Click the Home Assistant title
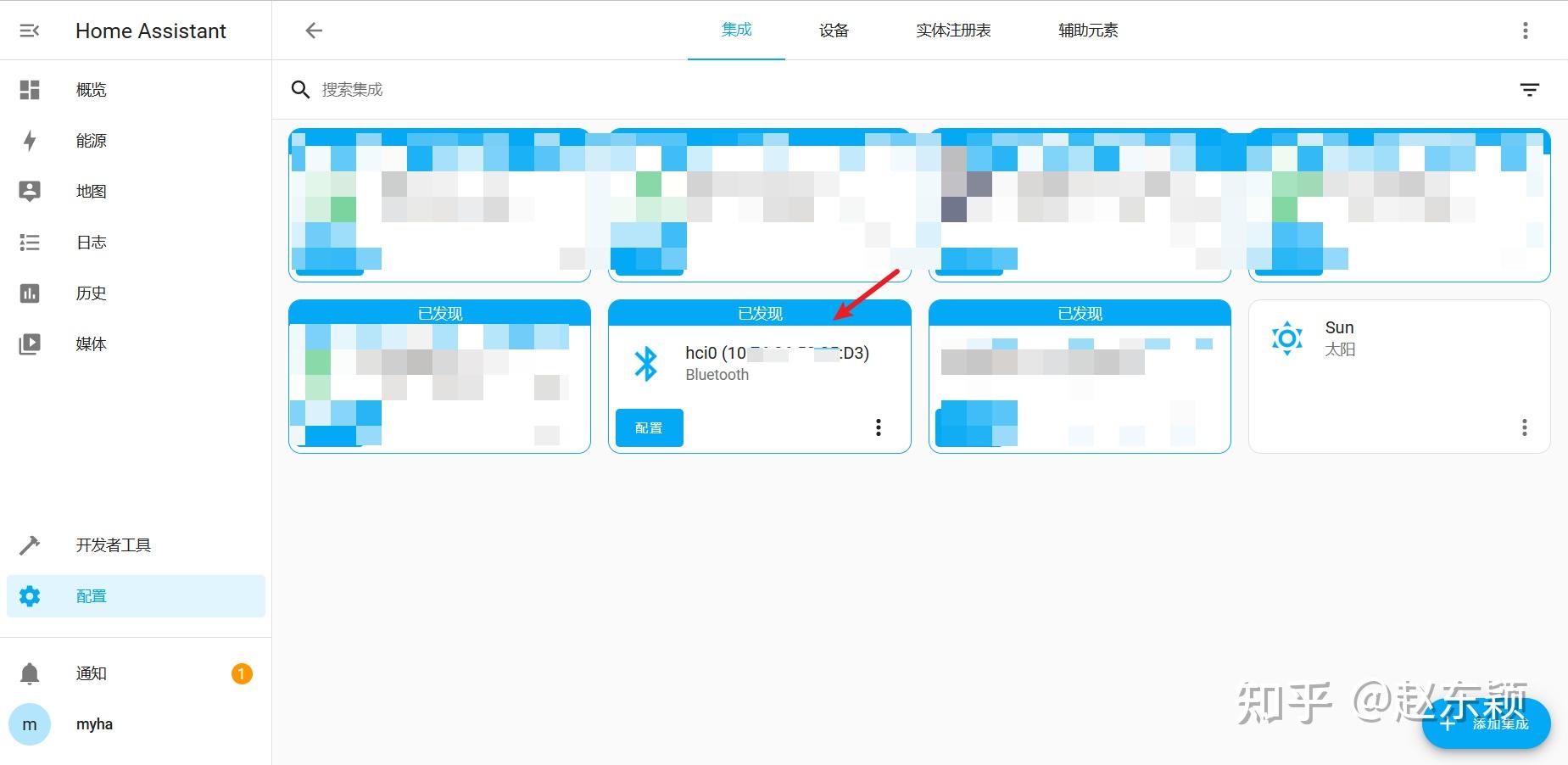The image size is (1568, 765). [151, 31]
